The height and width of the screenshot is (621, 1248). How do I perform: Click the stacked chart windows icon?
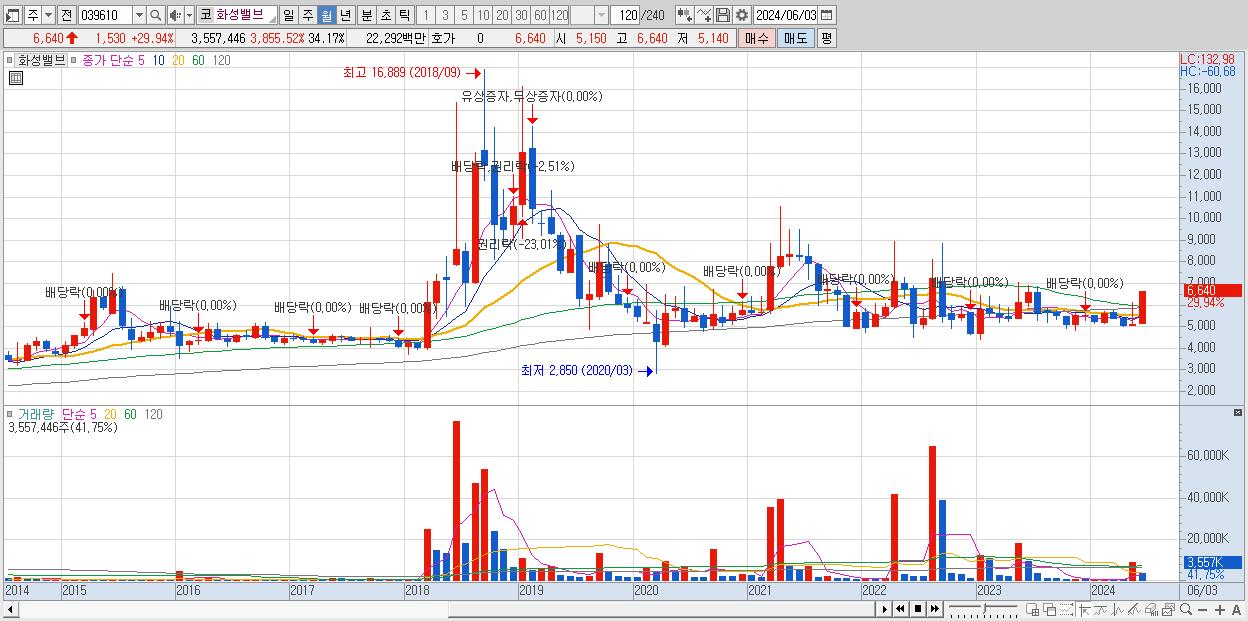coord(1168,609)
